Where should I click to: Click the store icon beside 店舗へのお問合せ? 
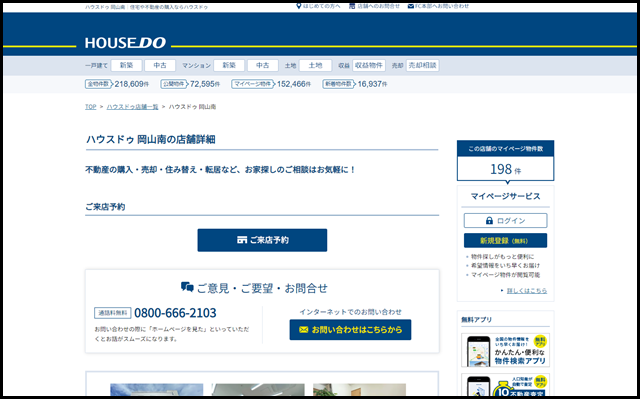coord(352,6)
